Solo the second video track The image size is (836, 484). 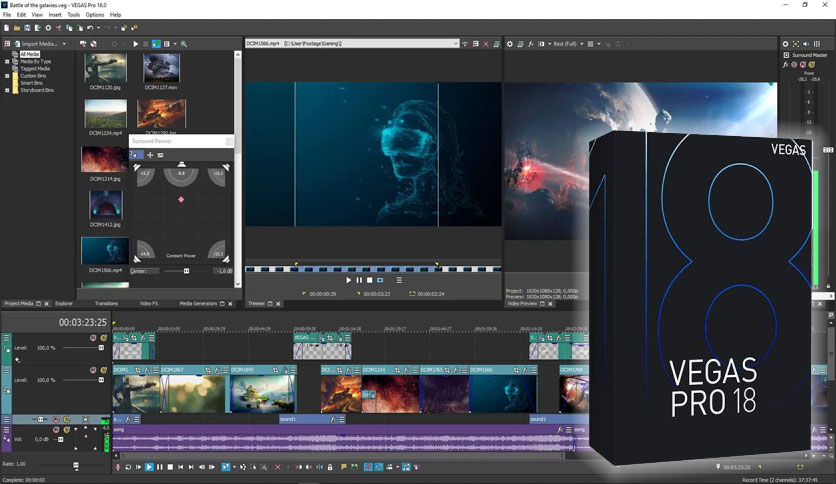click(101, 369)
